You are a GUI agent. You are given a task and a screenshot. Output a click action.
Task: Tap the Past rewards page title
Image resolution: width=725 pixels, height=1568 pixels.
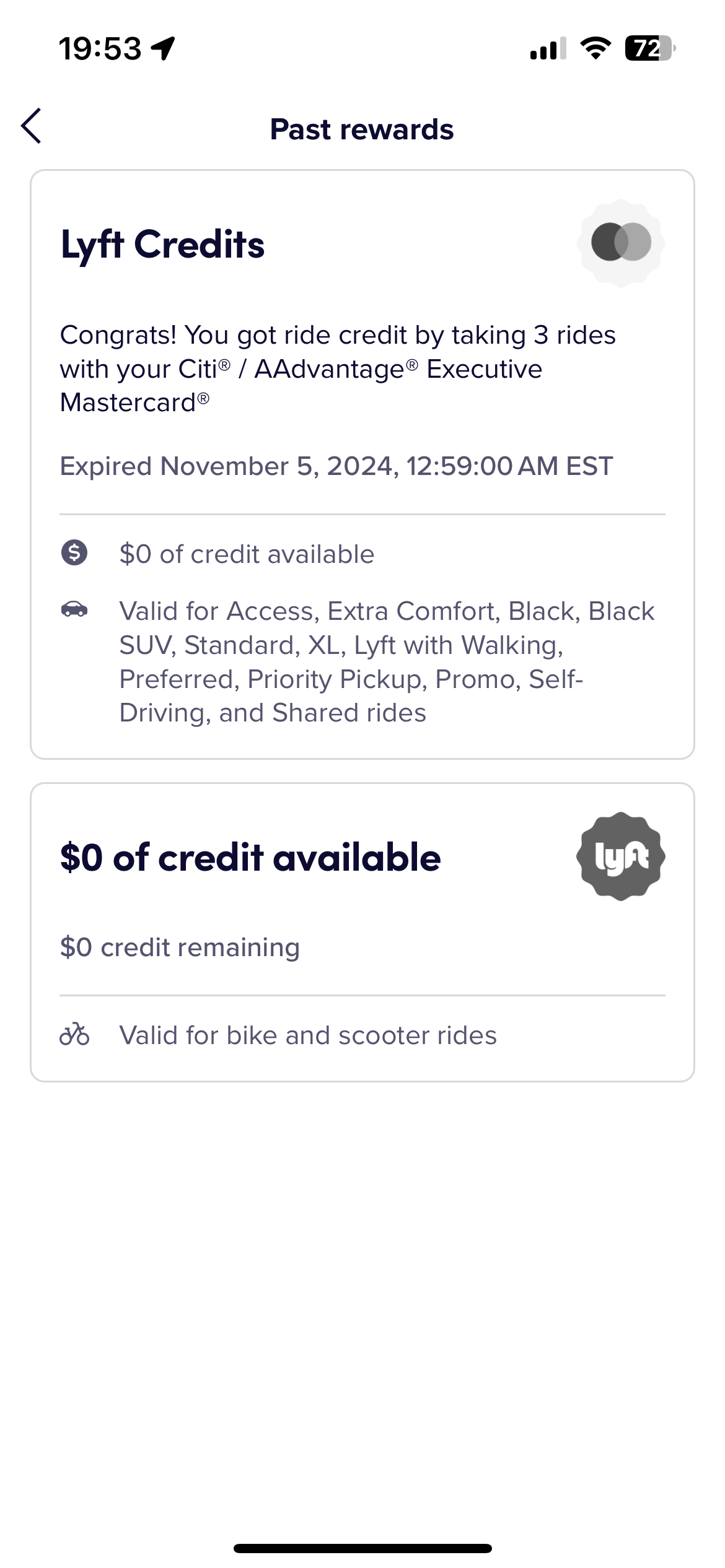point(362,129)
